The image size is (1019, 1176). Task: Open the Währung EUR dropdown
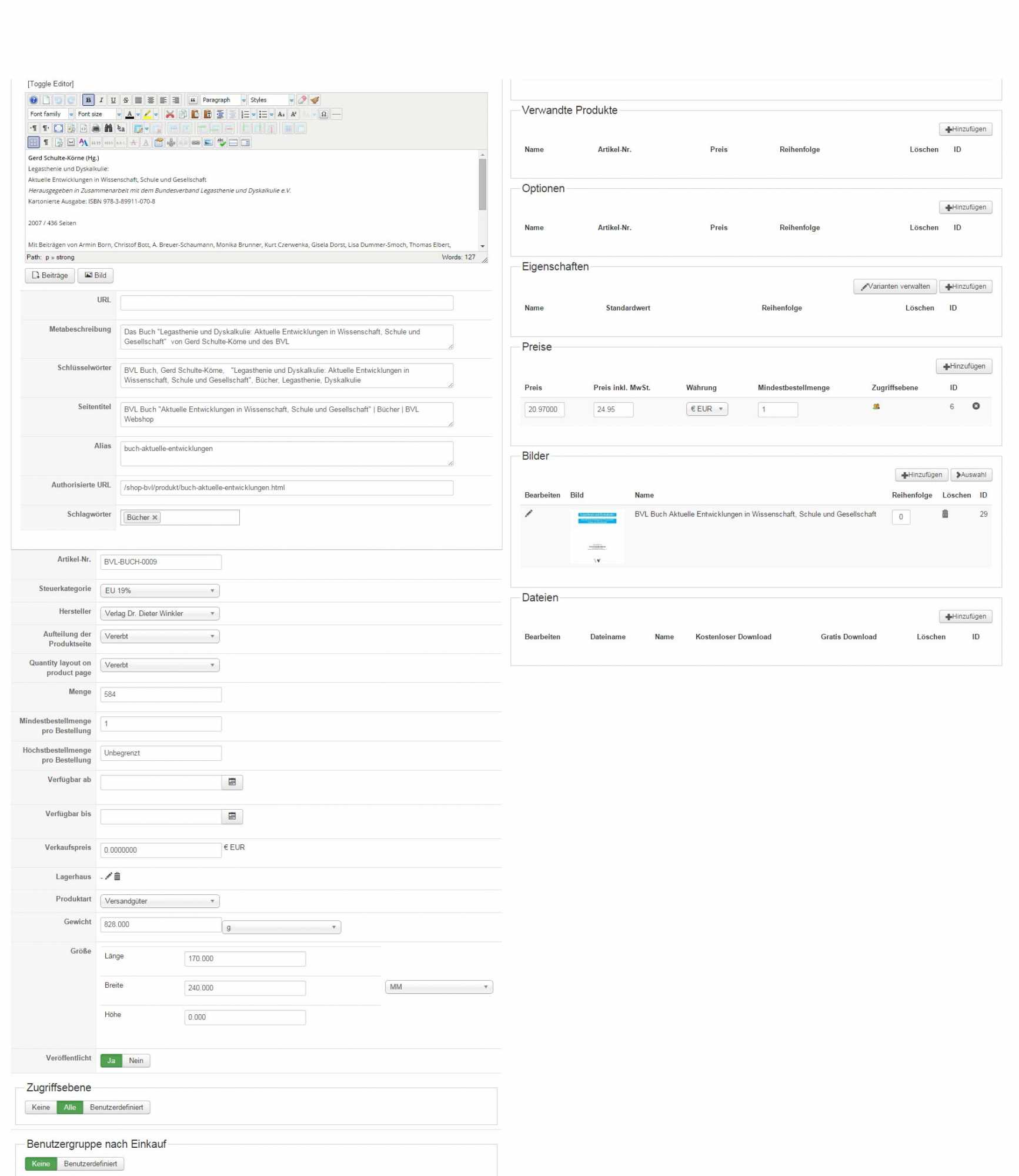coord(707,409)
